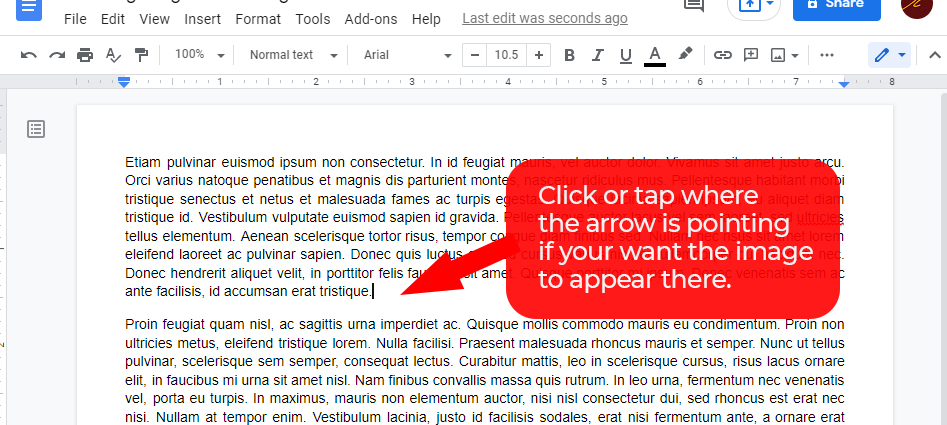Open the Add-ons menu
The width and height of the screenshot is (947, 425).
pyautogui.click(x=371, y=19)
